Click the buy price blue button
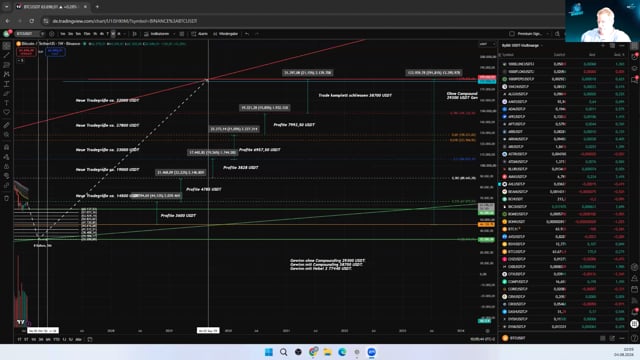The height and width of the screenshot is (360, 640). tap(56, 52)
